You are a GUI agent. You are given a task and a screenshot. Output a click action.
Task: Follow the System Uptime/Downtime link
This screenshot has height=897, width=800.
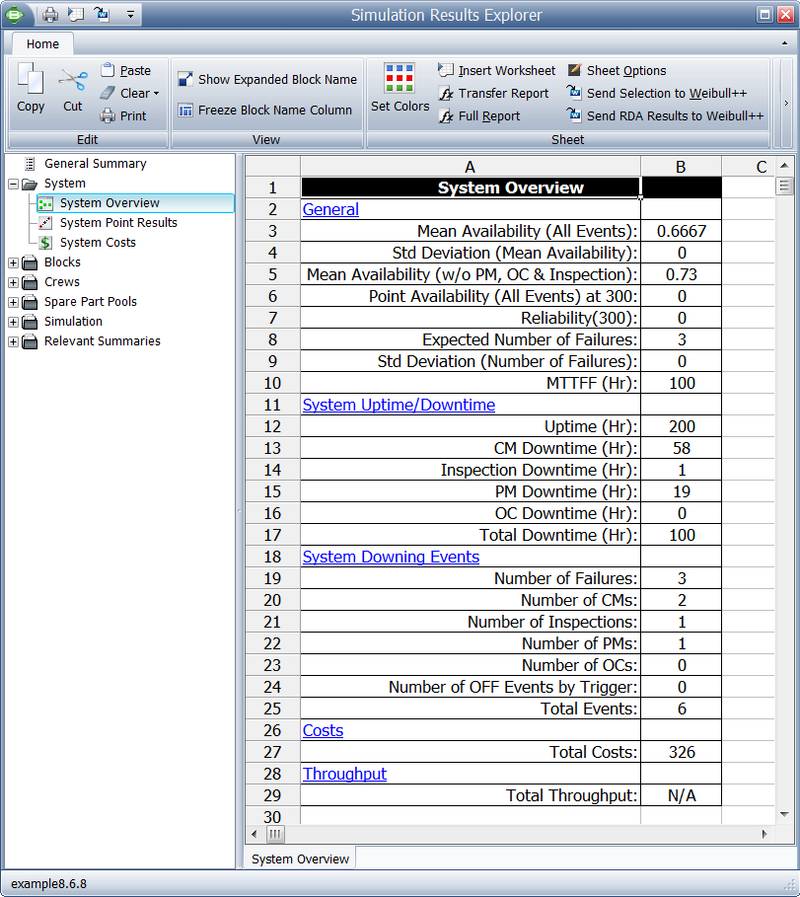399,405
